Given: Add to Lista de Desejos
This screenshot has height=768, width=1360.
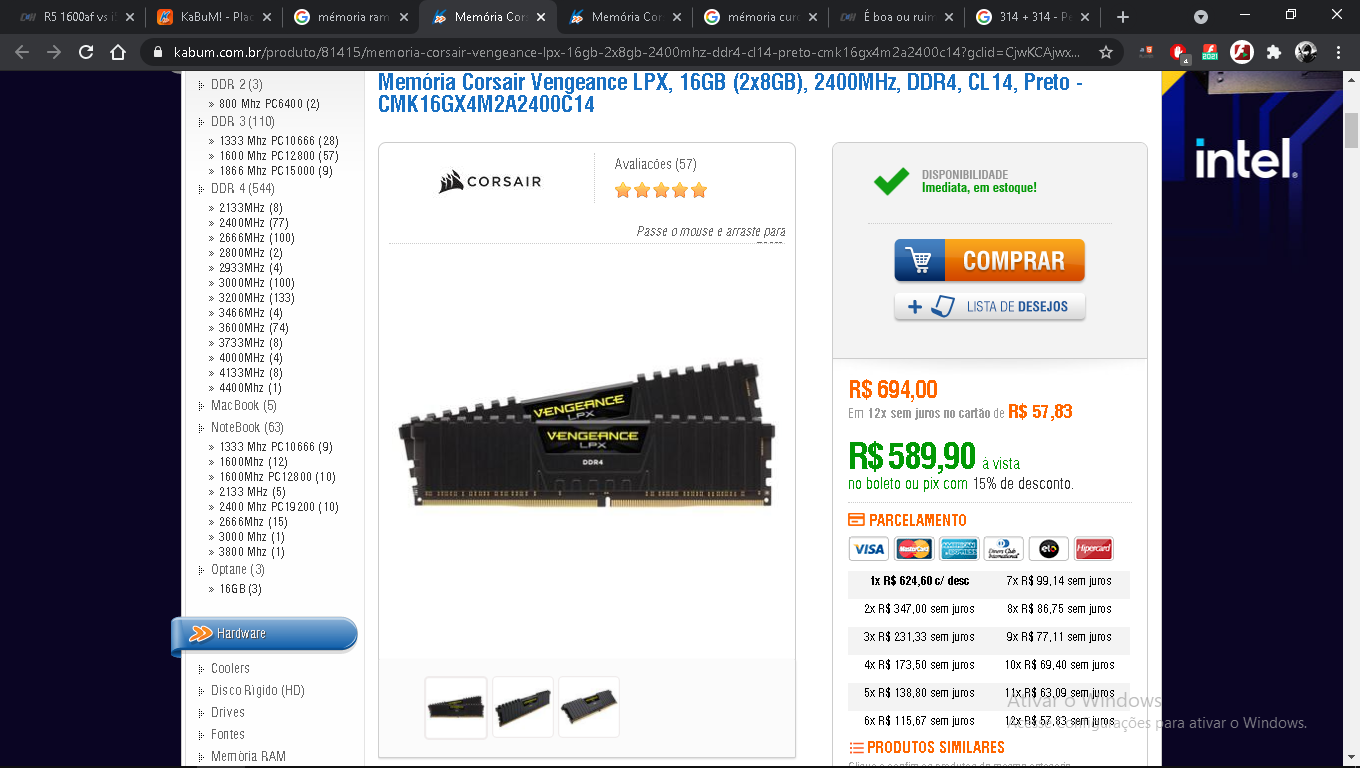Looking at the screenshot, I should (989, 306).
